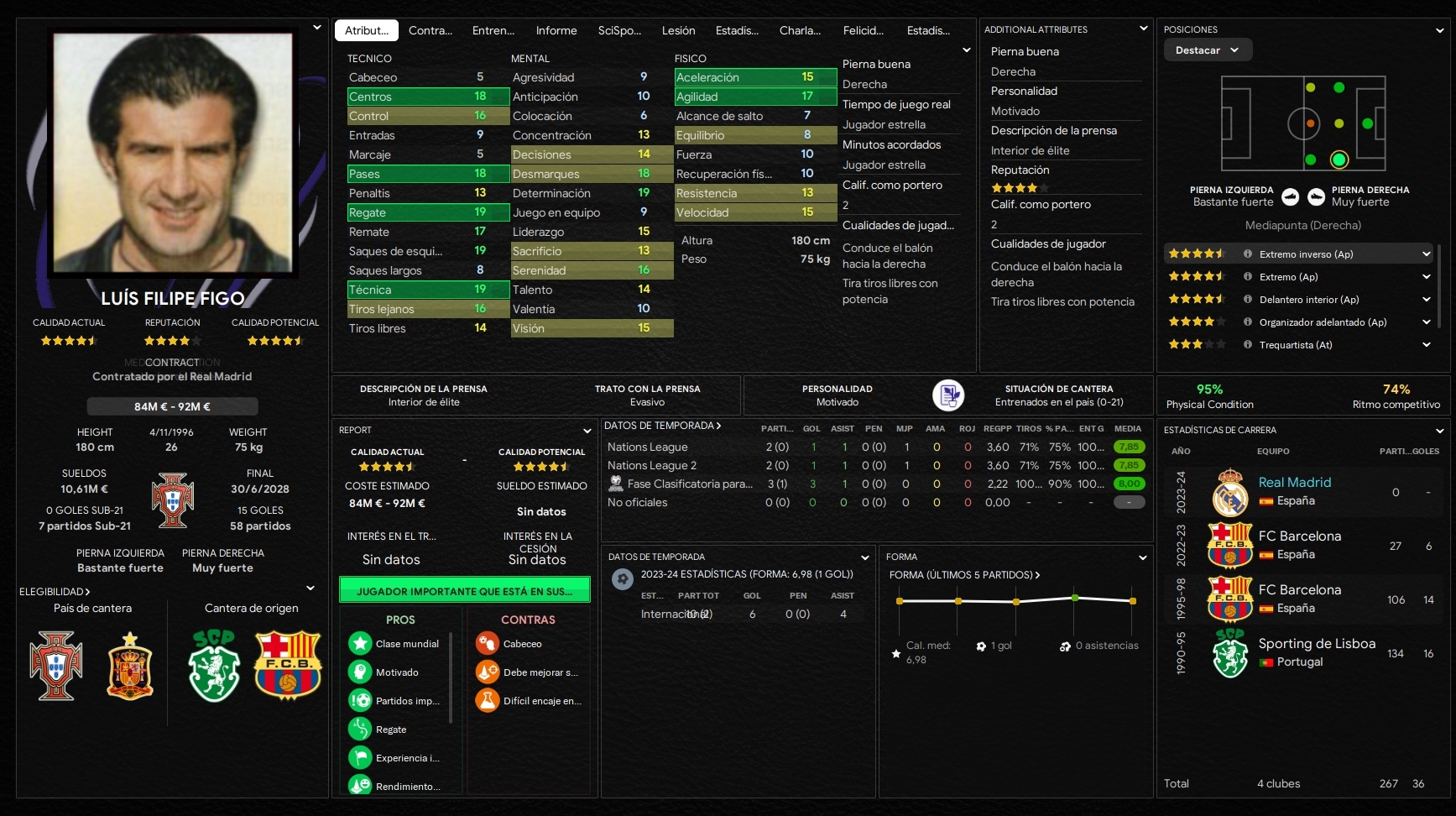This screenshot has width=1456, height=816.
Task: Click the Regate pro icon
Action: point(360,730)
